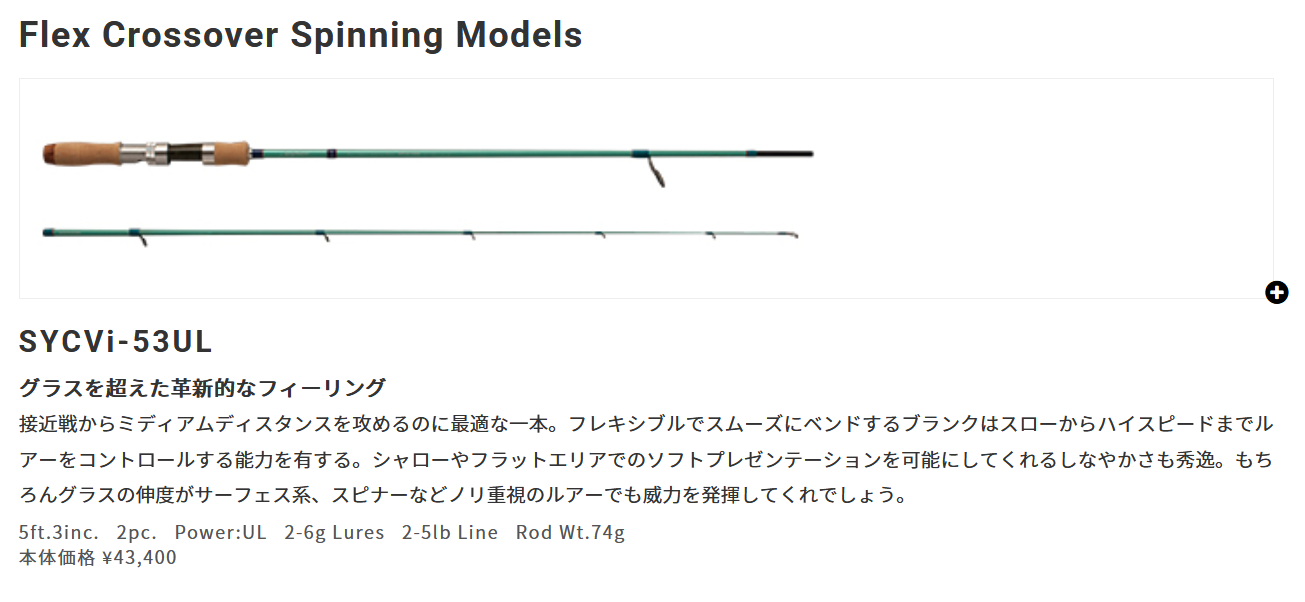Image resolution: width=1305 pixels, height=602 pixels.
Task: Click the Rod Wt.74g spec
Action: (570, 533)
